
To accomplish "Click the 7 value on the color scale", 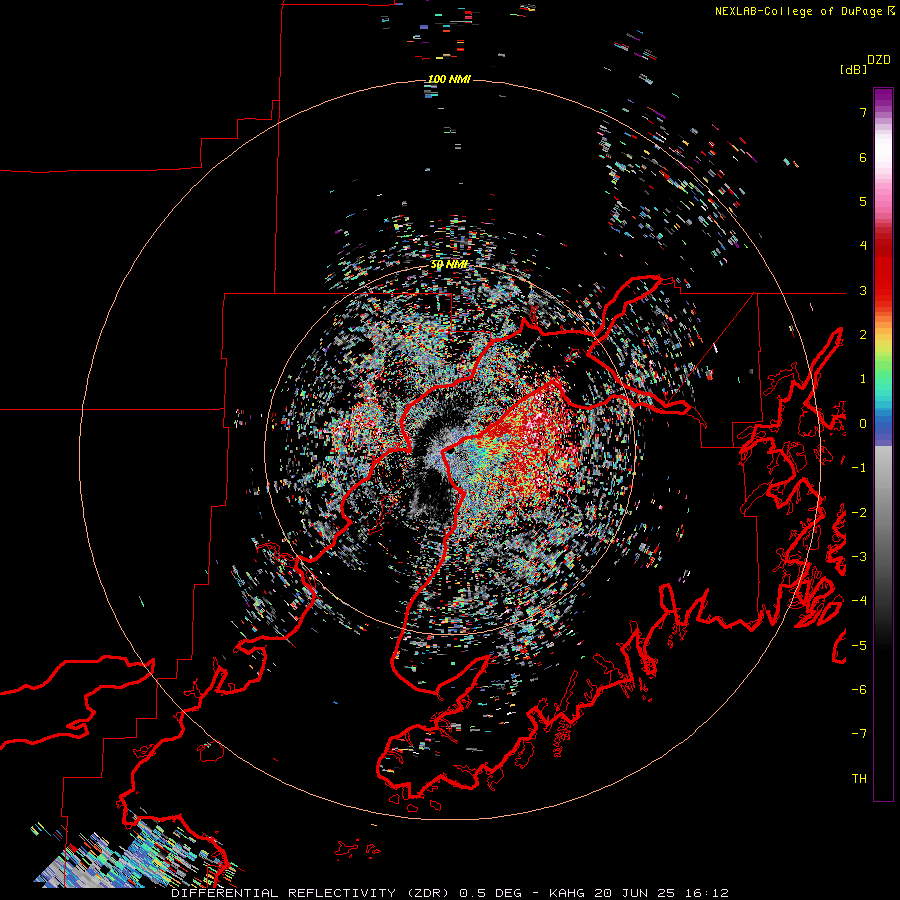I will [863, 112].
